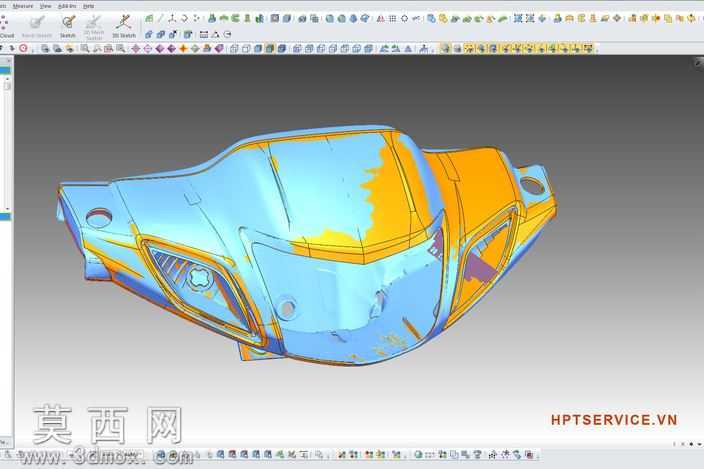
Task: Select the 3D scanned cover model in the viewport
Action: pos(310,245)
